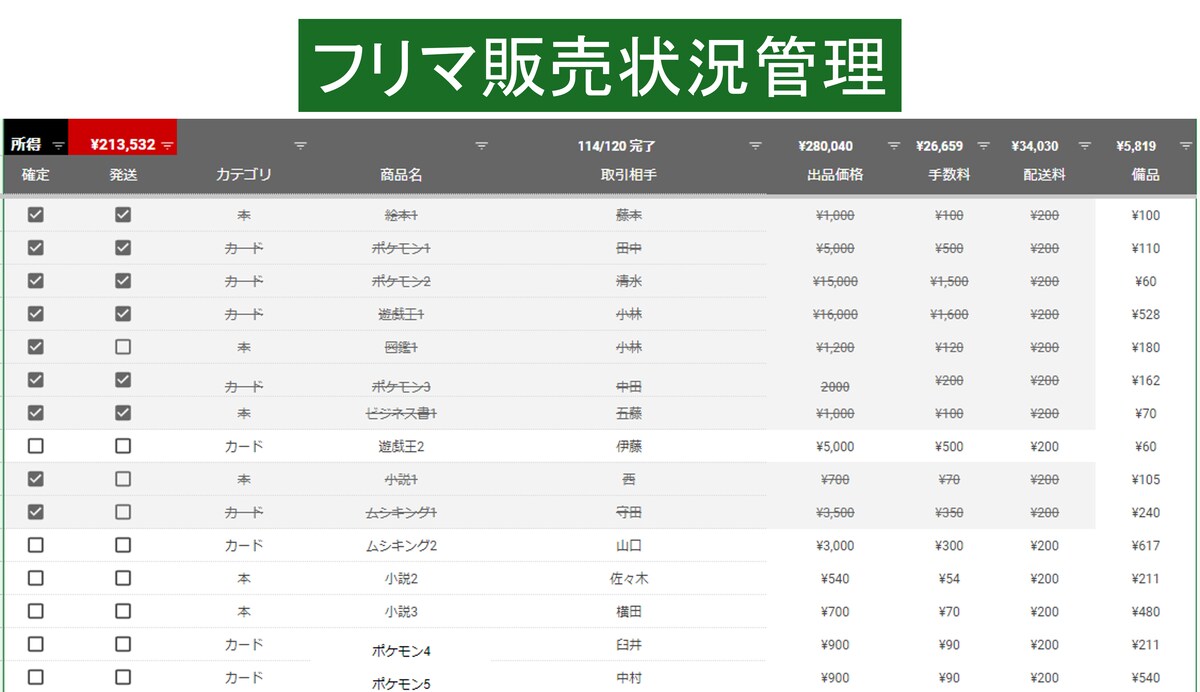Select the カテゴリ column header

244,175
